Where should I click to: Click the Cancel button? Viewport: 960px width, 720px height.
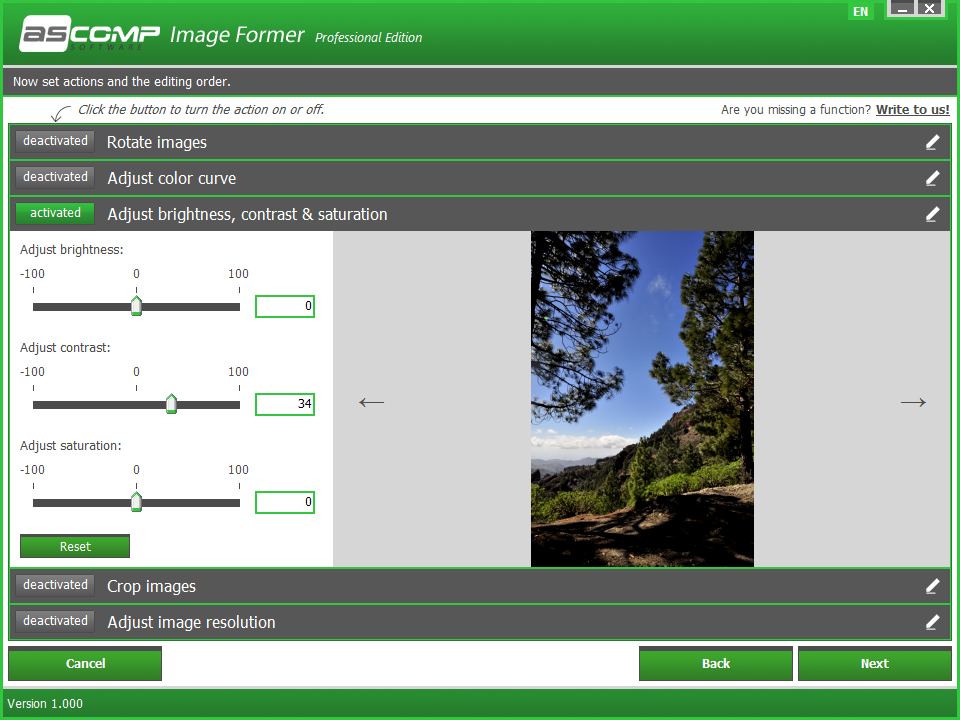tap(85, 664)
